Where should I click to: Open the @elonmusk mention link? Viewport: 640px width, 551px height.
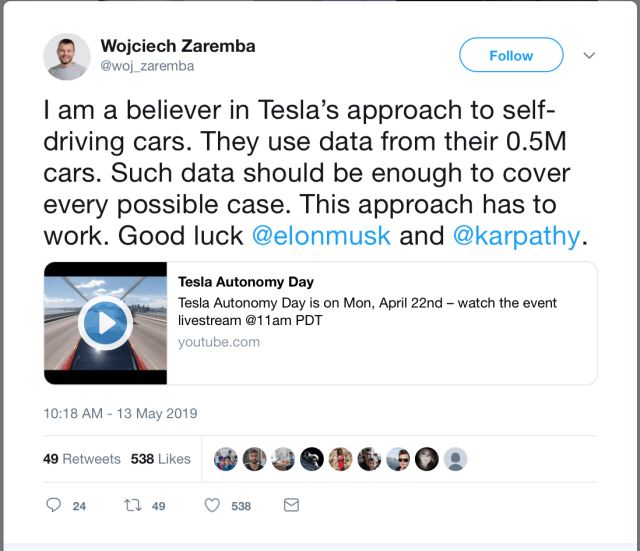(x=320, y=237)
